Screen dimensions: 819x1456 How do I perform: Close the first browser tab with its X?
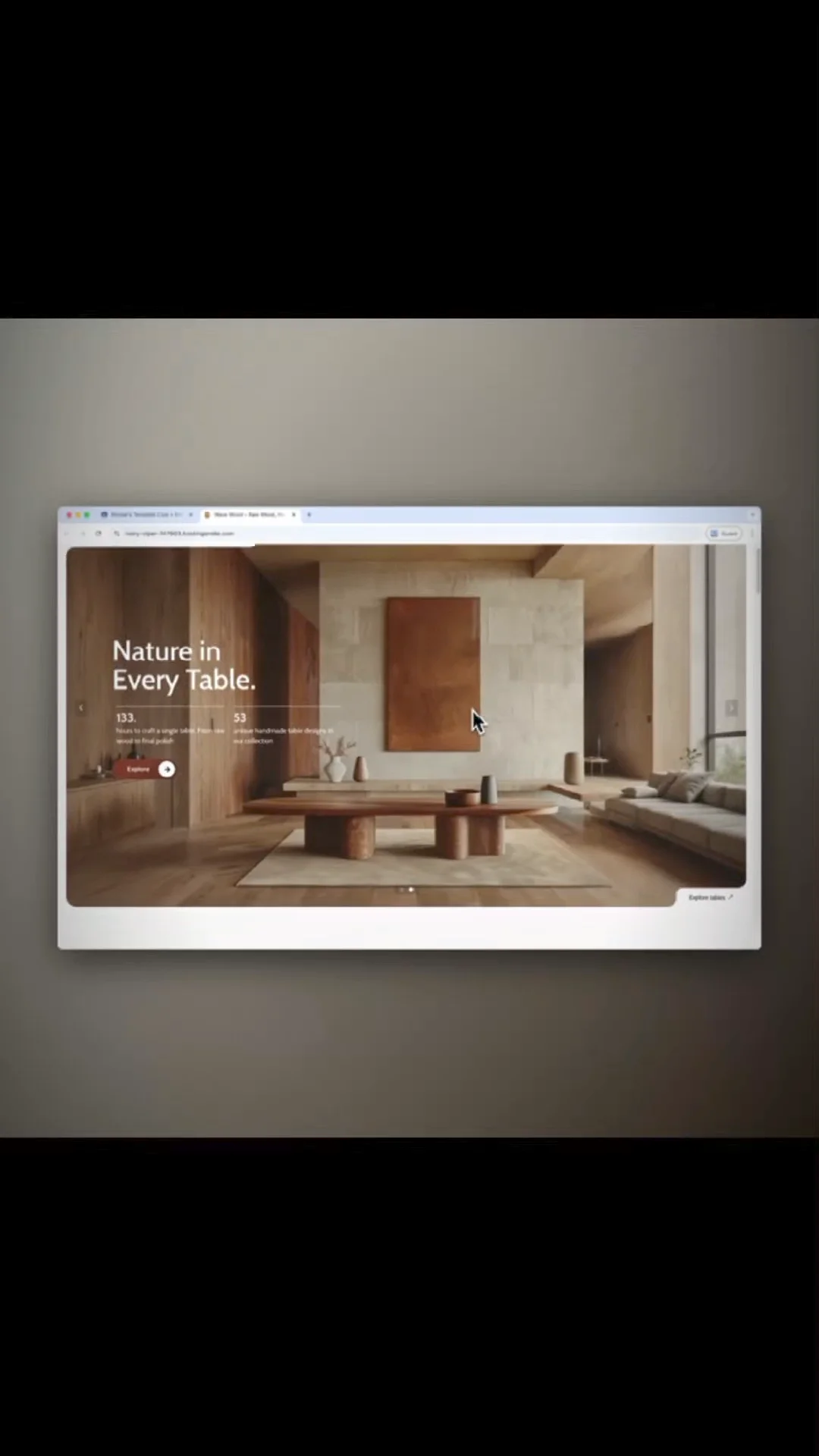(x=190, y=514)
